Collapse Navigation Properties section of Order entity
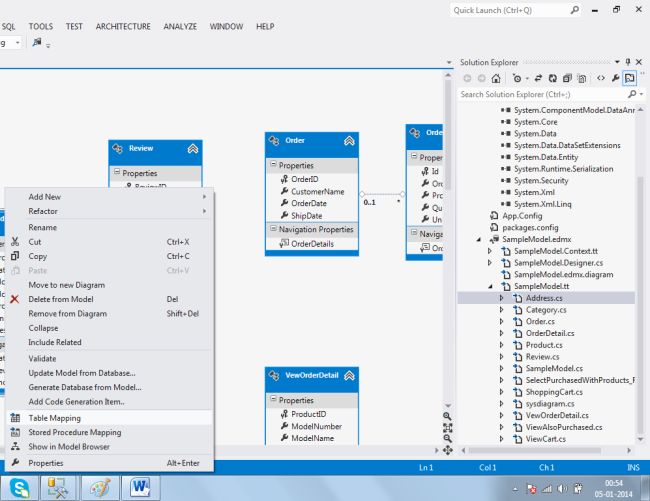This screenshot has width=650, height=501. [273, 229]
